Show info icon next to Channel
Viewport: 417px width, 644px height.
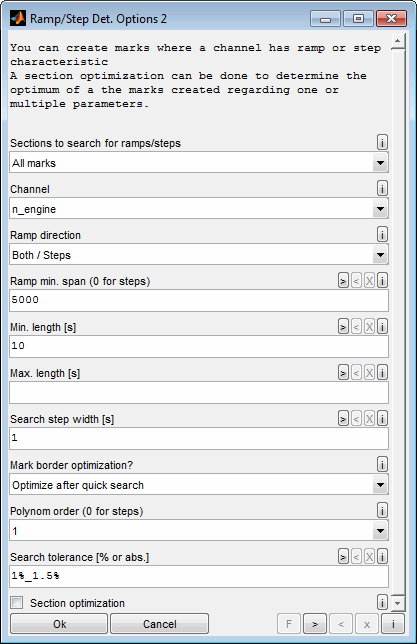(382, 189)
